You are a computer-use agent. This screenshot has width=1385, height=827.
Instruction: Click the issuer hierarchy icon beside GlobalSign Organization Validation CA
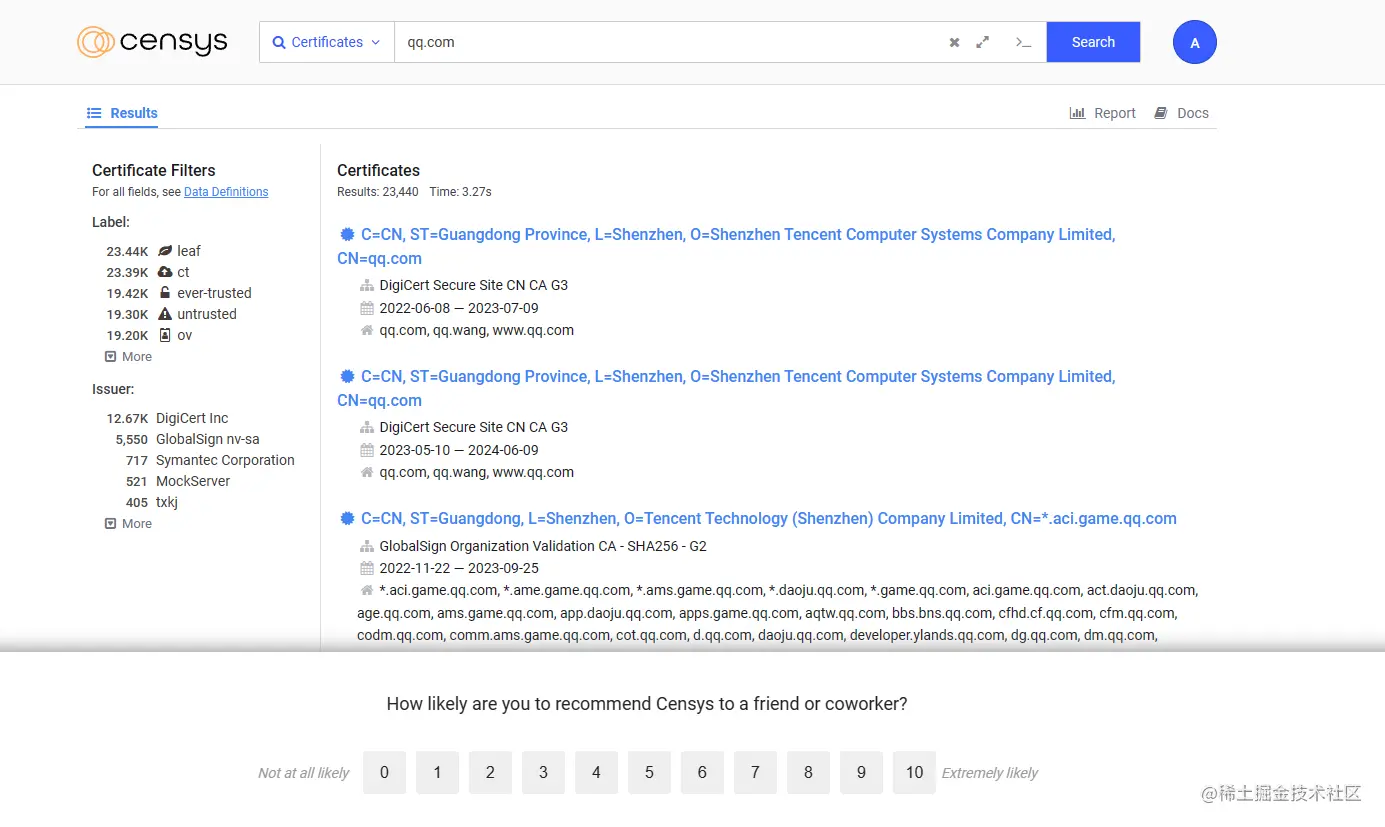pos(367,546)
